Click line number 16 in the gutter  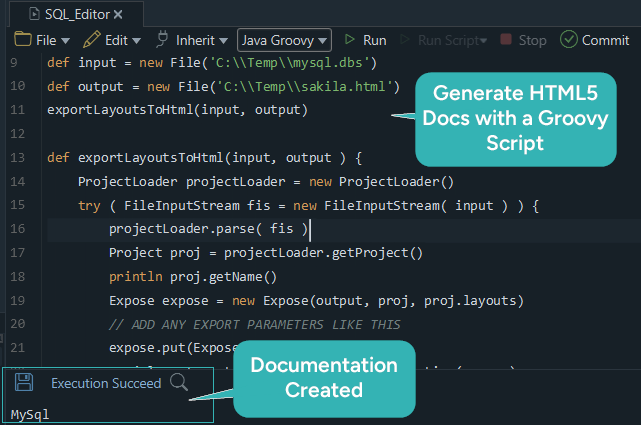coord(18,228)
